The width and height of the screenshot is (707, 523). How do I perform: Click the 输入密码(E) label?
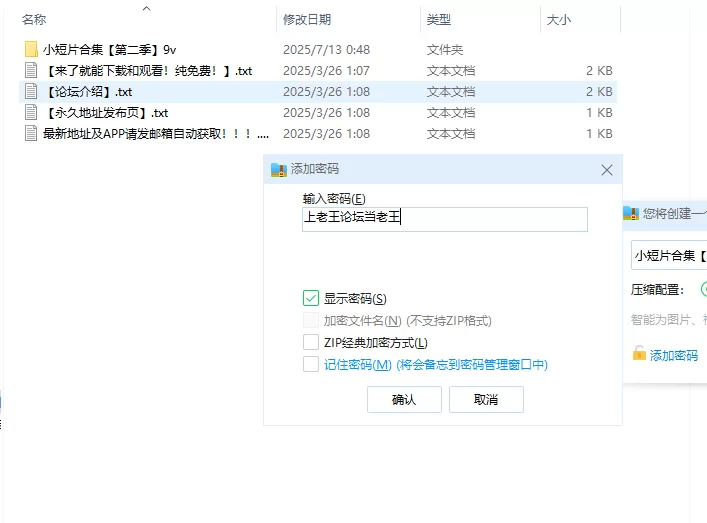[x=334, y=198]
